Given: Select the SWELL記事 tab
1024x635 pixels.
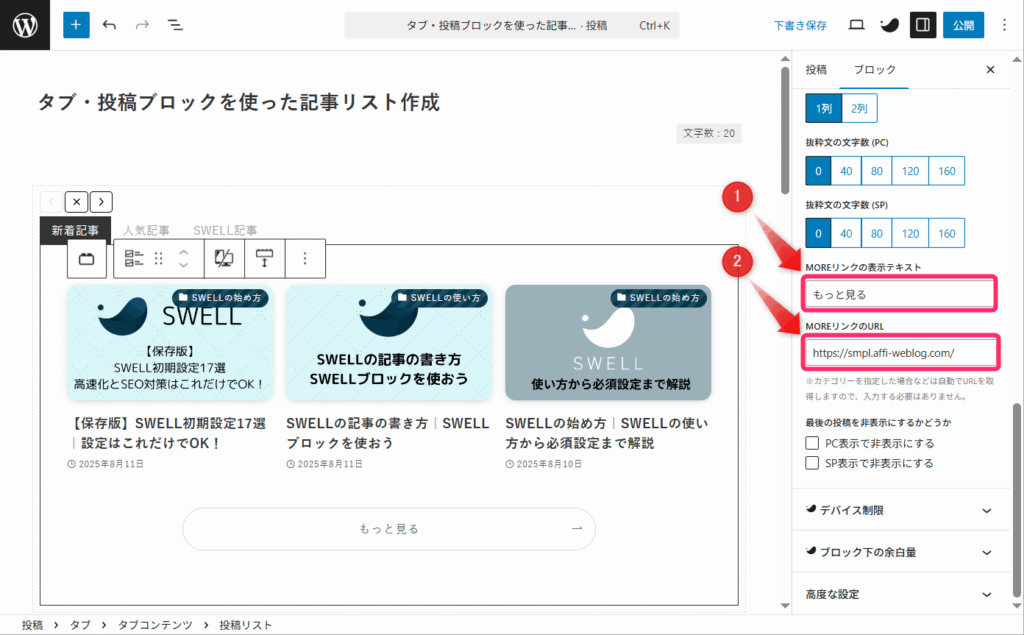Looking at the screenshot, I should [x=225, y=231].
